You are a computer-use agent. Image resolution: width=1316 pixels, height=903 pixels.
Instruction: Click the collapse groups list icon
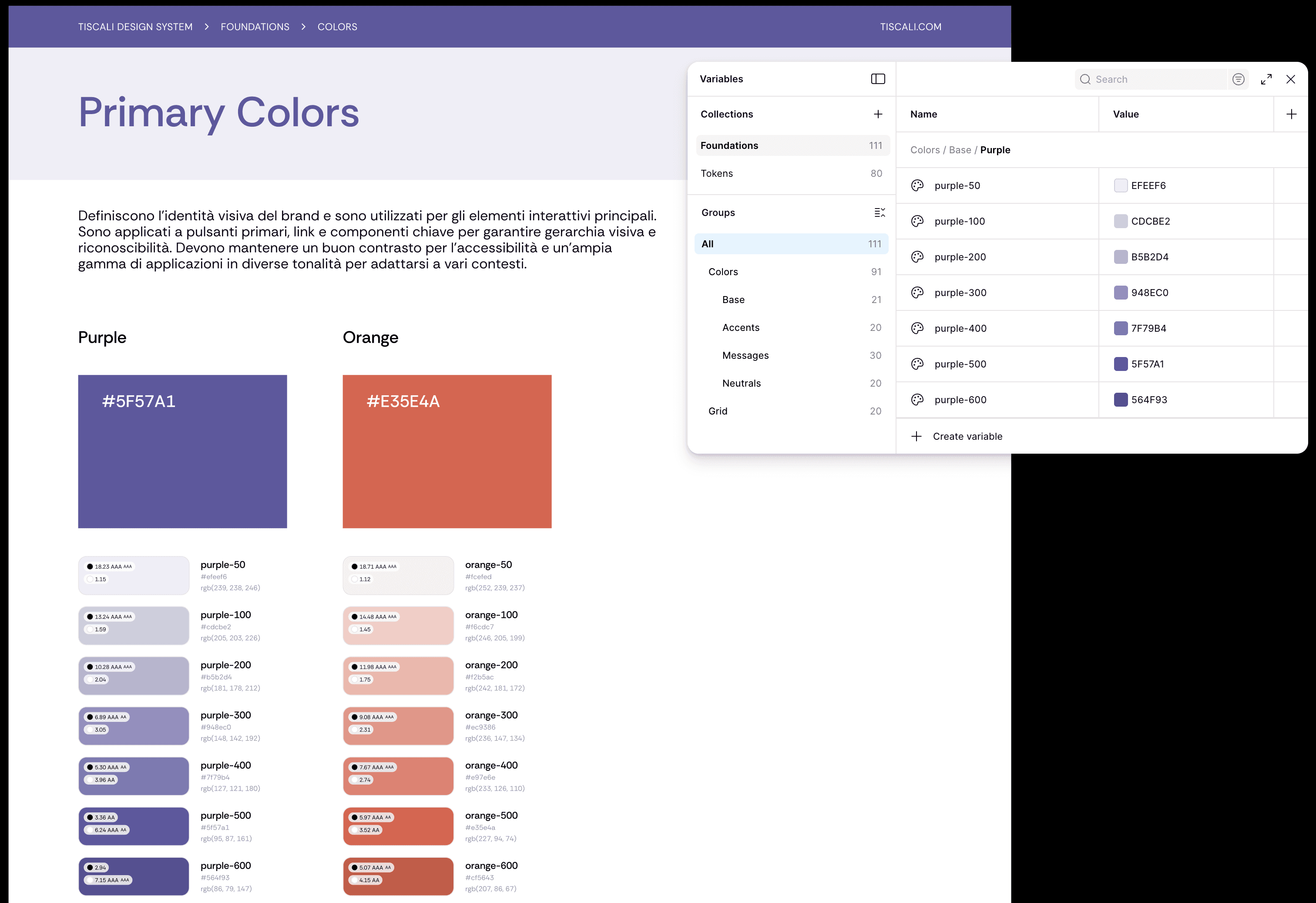880,212
